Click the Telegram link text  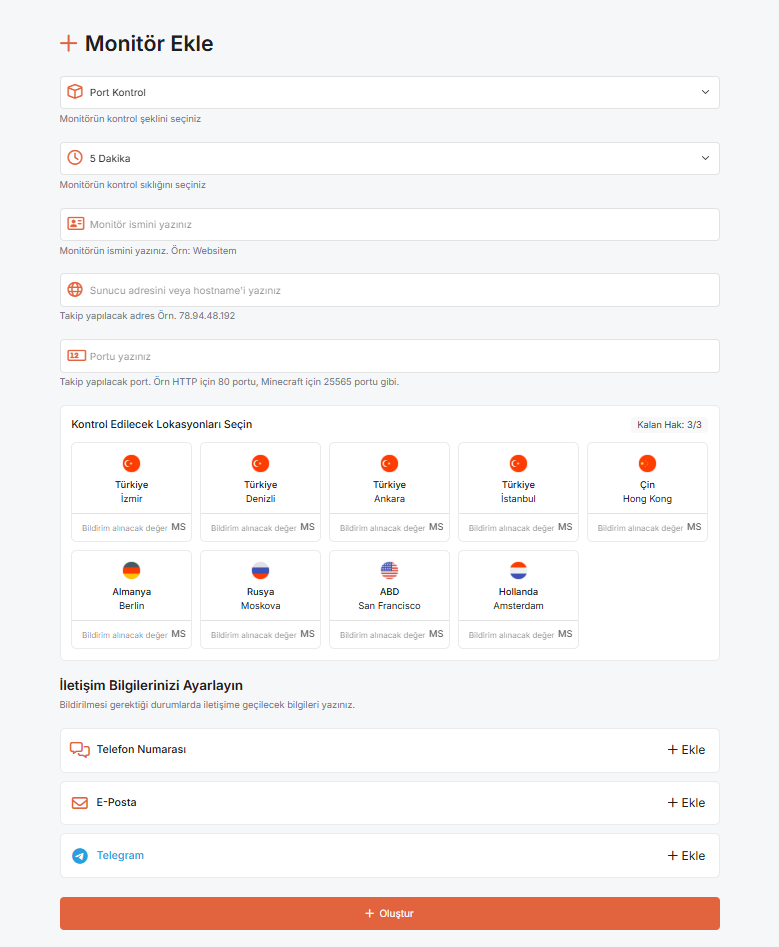pos(120,855)
